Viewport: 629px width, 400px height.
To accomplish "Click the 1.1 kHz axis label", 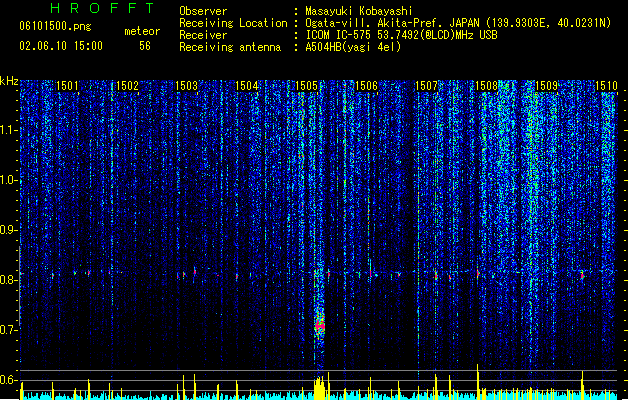I will (x=8, y=130).
